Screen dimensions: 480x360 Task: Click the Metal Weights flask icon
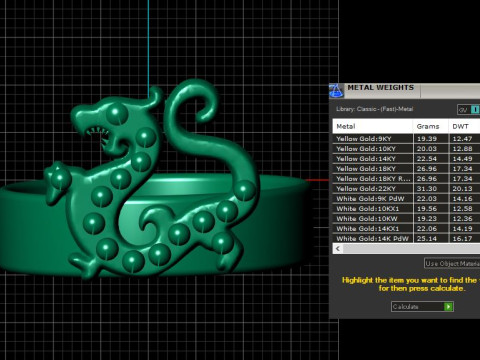click(336, 90)
